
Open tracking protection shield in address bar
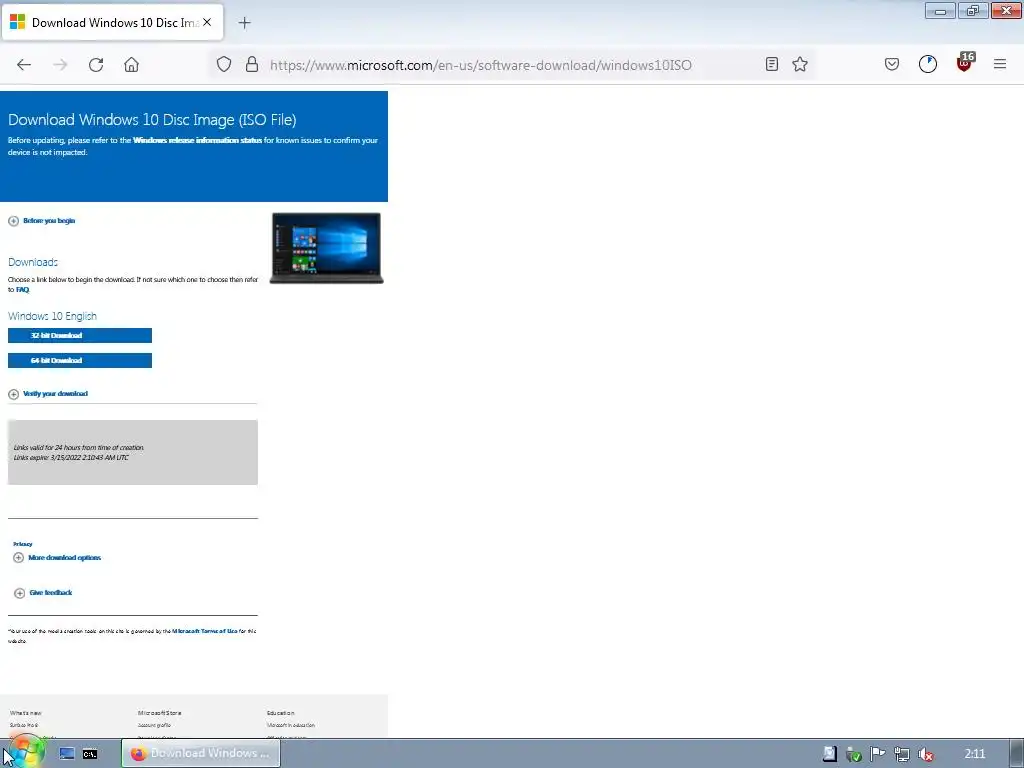pos(224,65)
